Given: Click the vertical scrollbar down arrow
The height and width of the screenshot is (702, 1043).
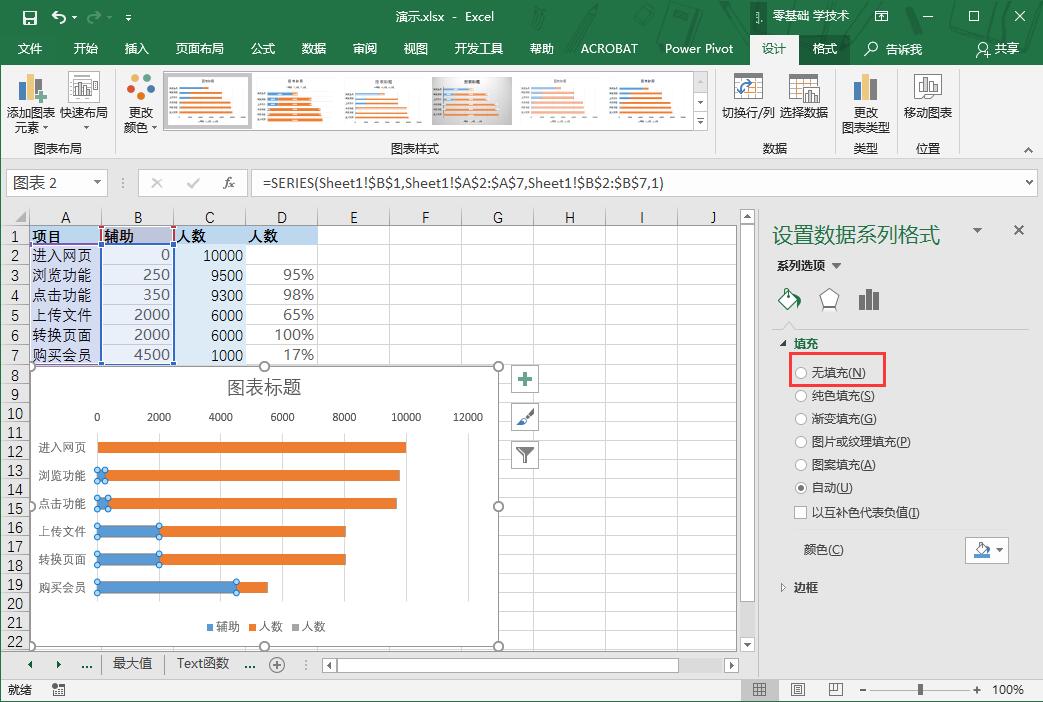Looking at the screenshot, I should 748,644.
